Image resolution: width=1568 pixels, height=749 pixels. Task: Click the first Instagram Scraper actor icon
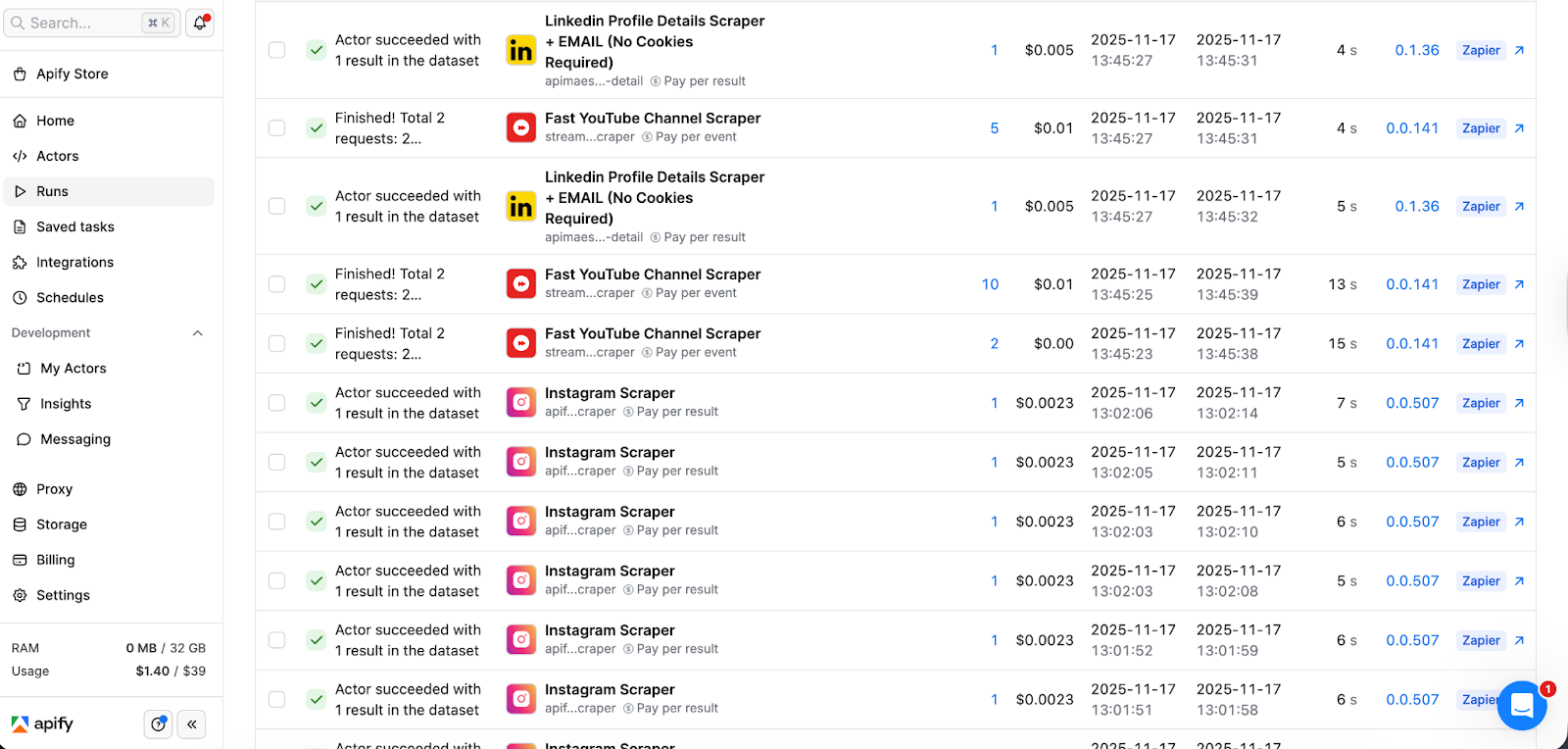click(x=520, y=403)
